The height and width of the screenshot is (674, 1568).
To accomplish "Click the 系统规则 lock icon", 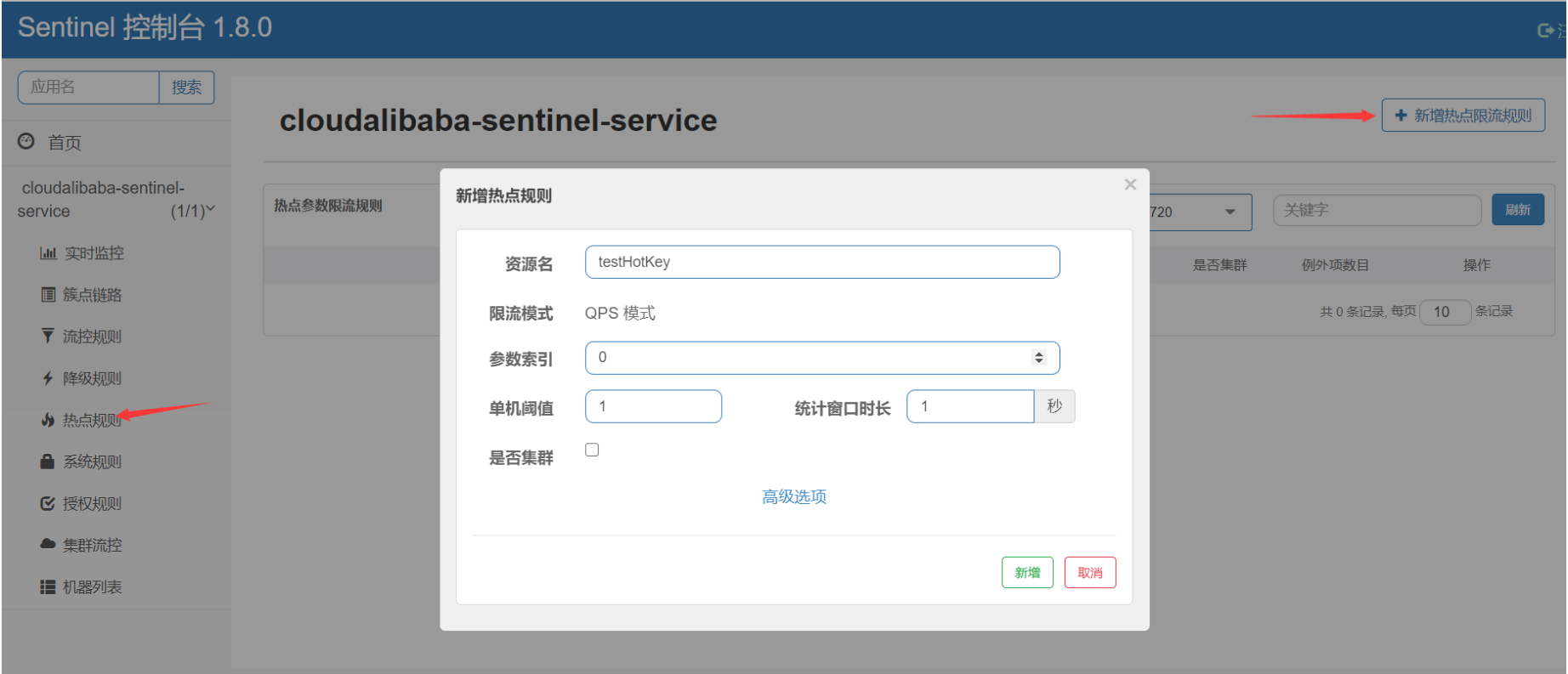I will click(48, 462).
